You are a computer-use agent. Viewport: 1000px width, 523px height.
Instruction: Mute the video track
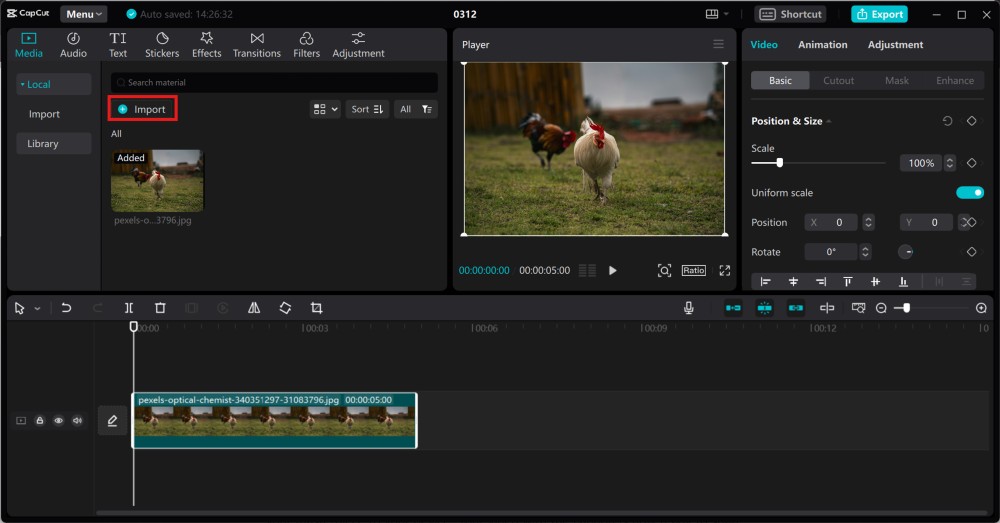coord(77,420)
